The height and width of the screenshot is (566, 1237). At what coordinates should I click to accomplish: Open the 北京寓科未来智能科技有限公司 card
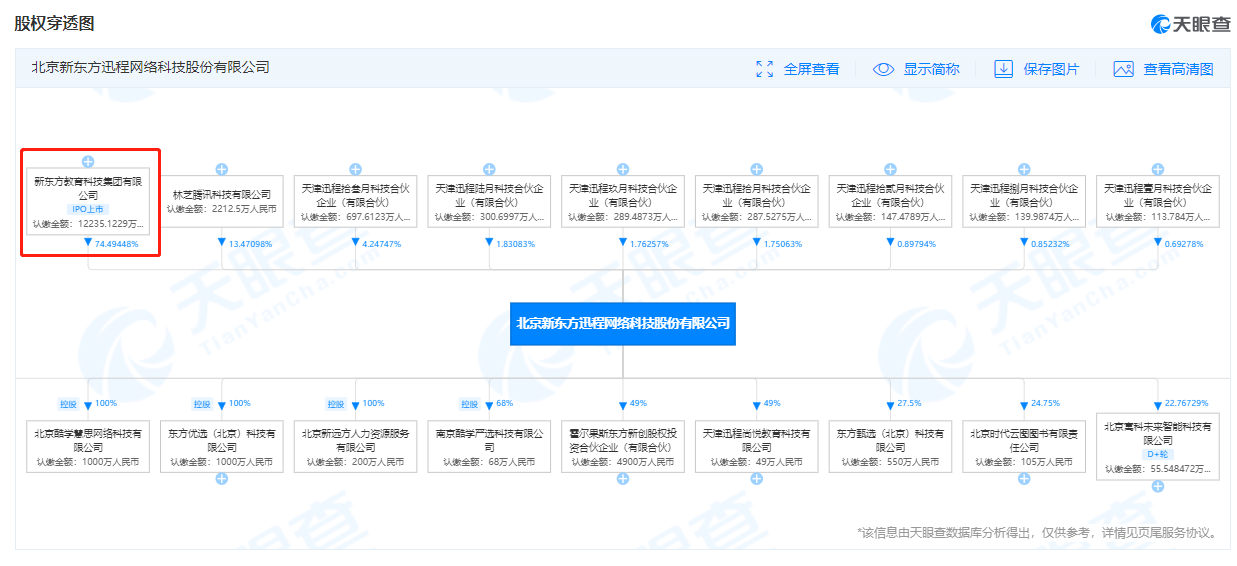coord(1157,447)
